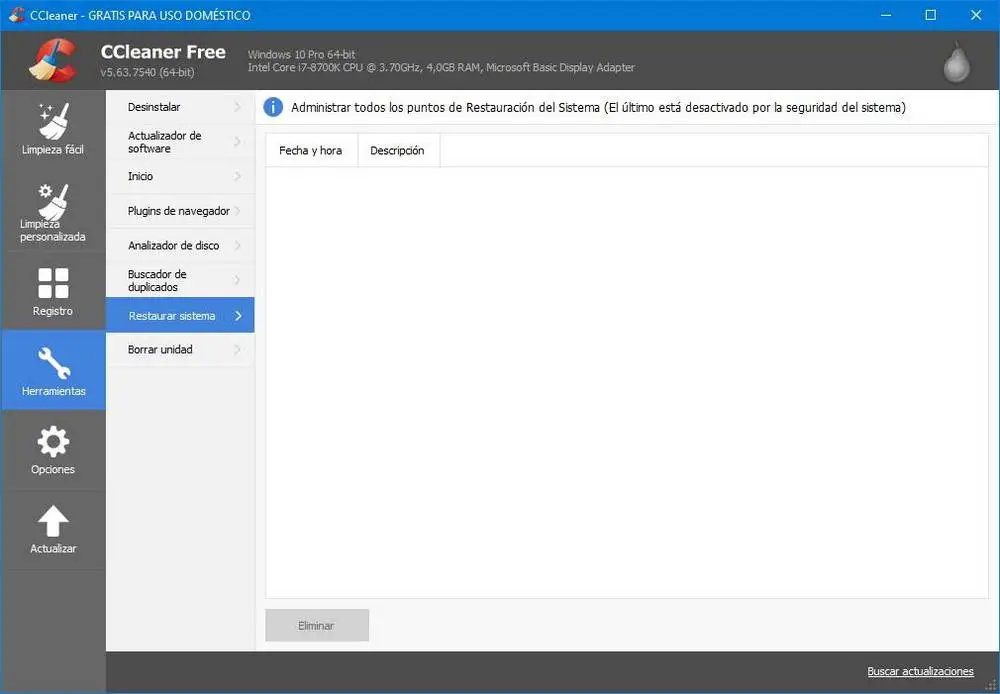
Task: Open the Opciones gear icon
Action: (53, 441)
